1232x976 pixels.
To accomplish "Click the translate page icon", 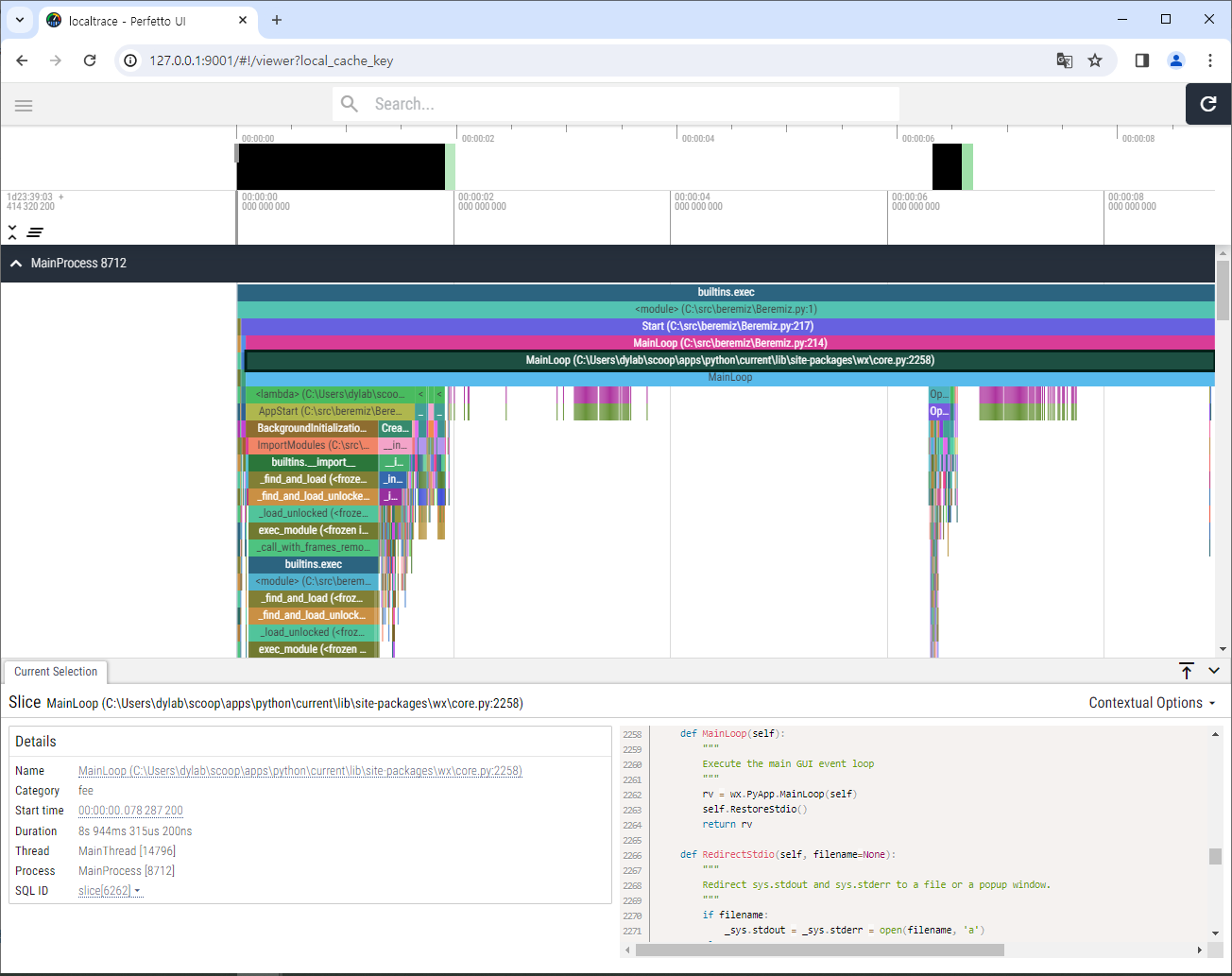I will (x=1065, y=60).
